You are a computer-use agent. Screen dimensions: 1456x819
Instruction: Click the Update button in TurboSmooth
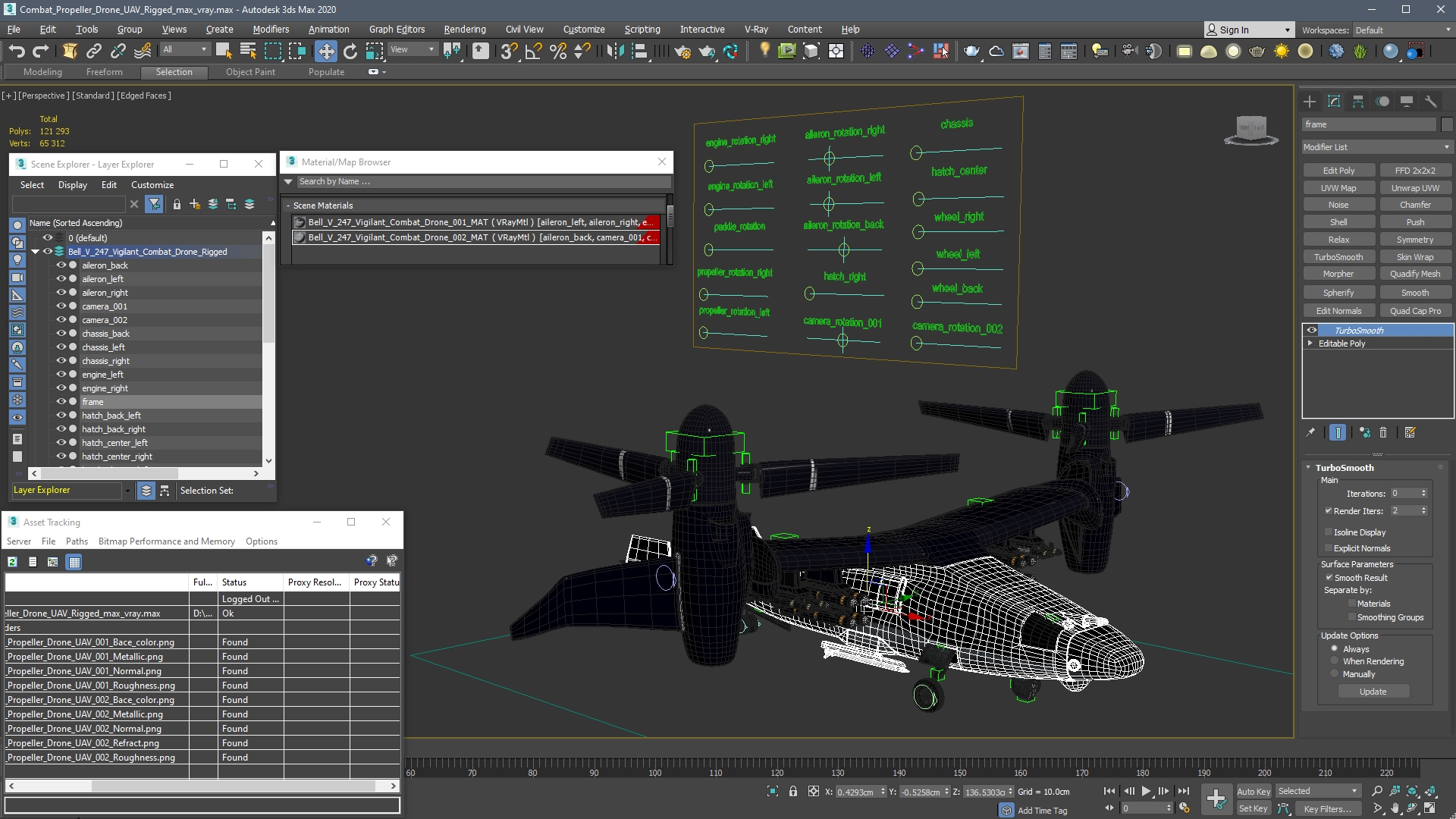point(1373,692)
